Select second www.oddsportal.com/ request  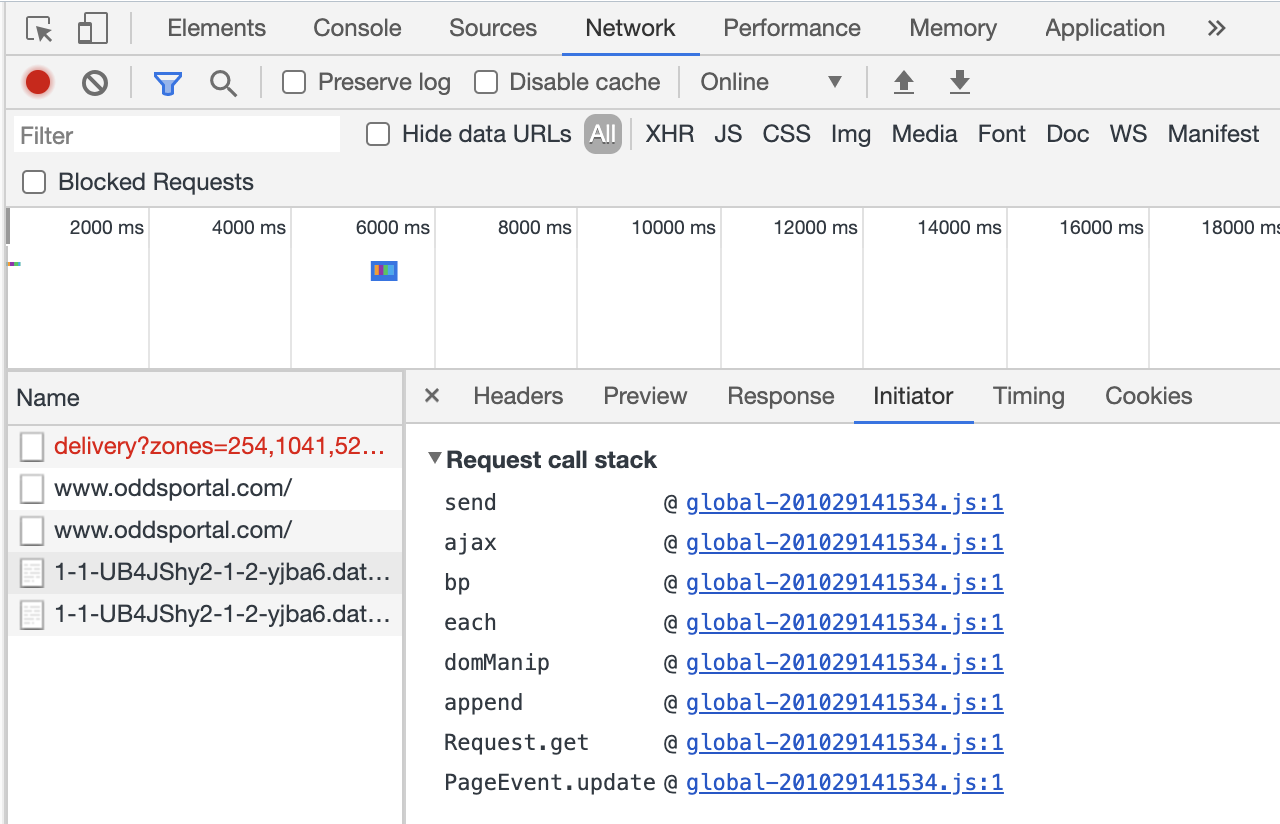coord(205,531)
